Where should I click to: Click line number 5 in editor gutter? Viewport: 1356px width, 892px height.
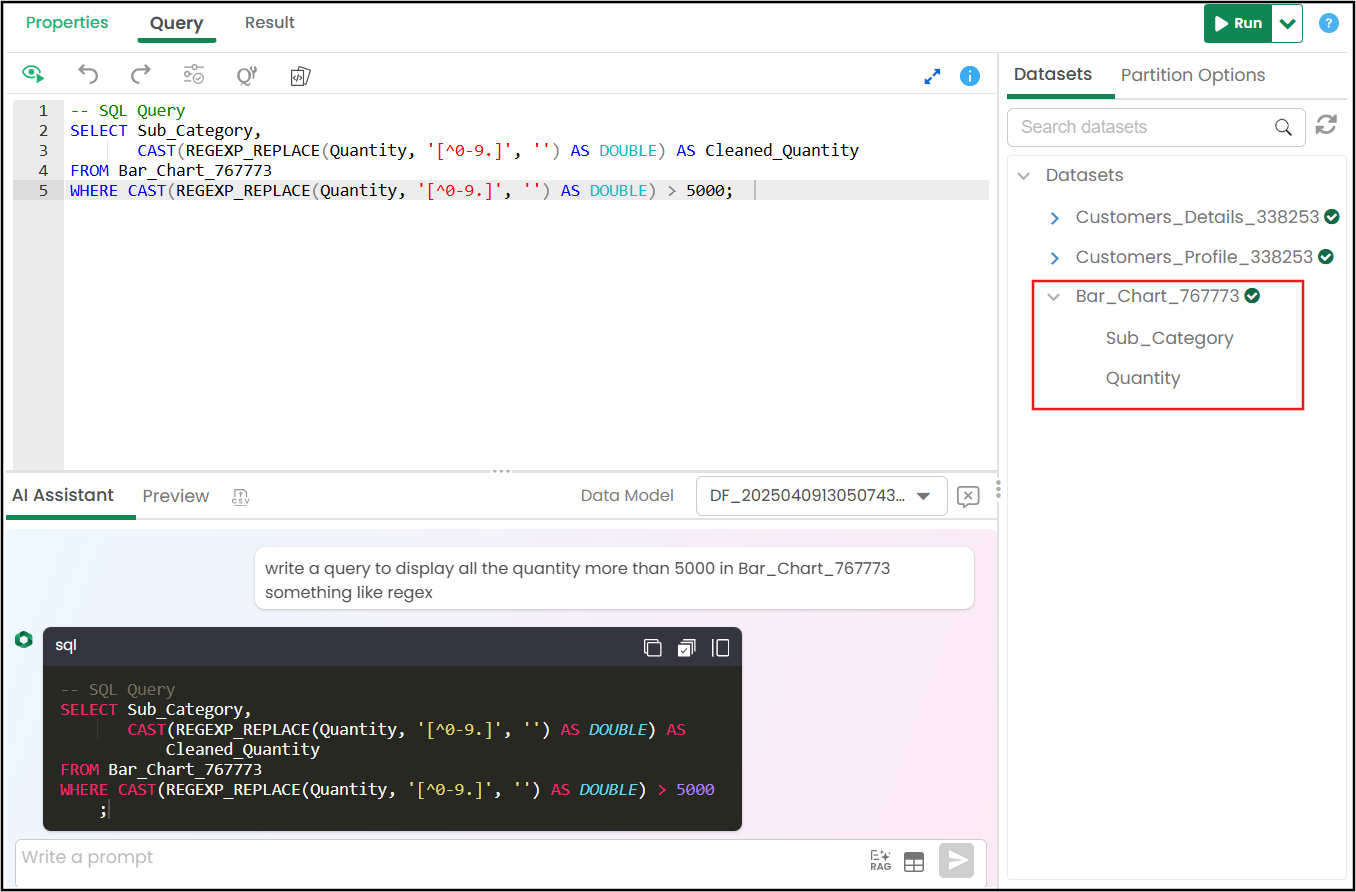tap(43, 190)
